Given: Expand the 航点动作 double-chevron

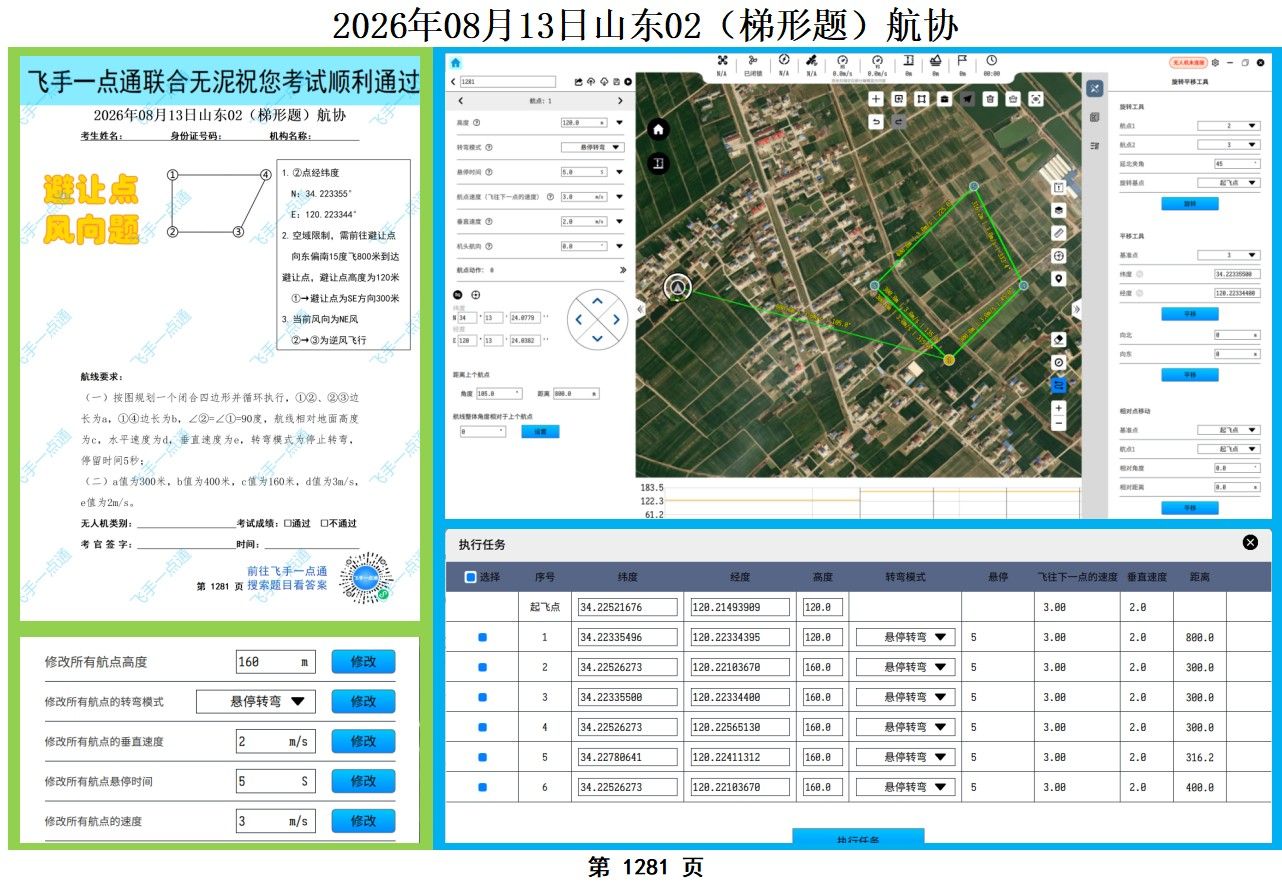Looking at the screenshot, I should (x=623, y=270).
